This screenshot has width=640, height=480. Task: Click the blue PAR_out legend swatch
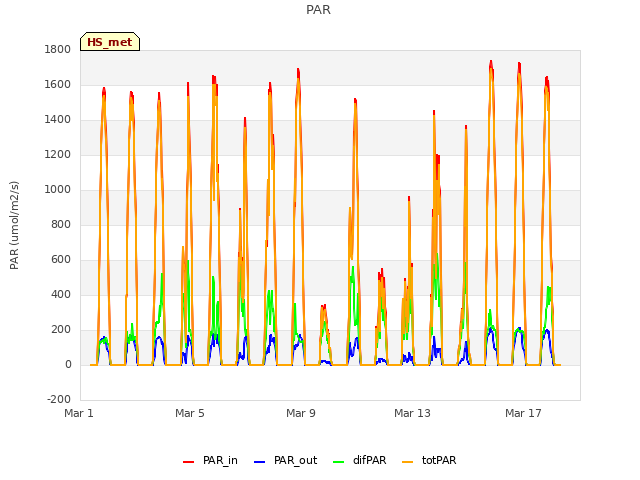click(x=259, y=462)
